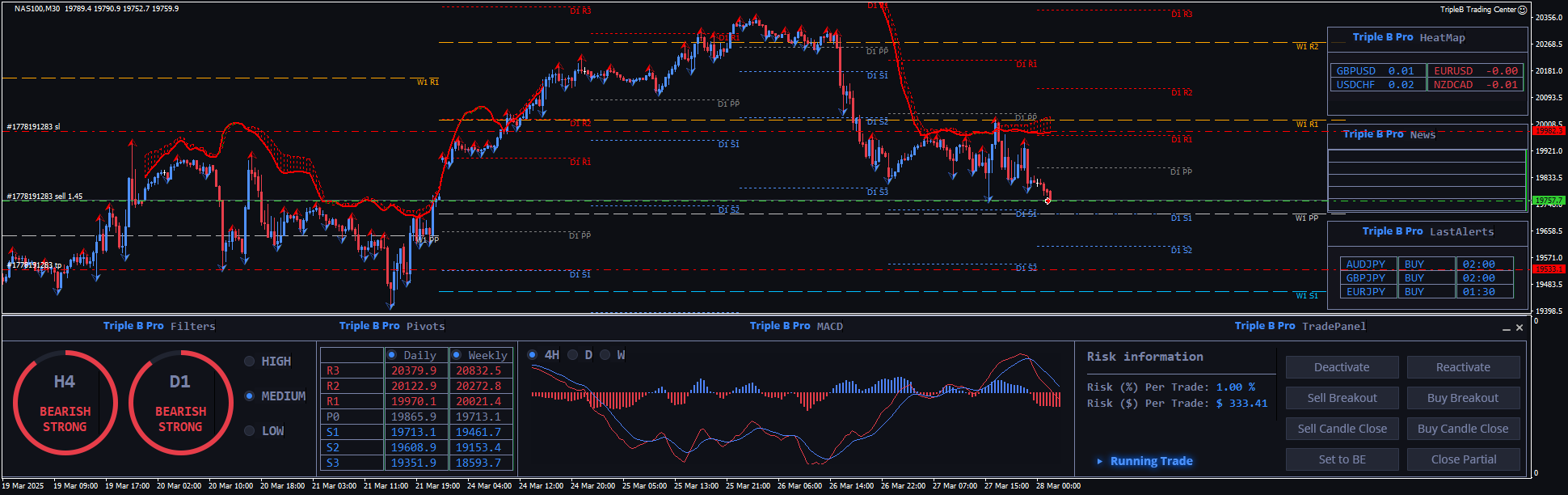Screen dimensions: 1568x495
Task: Switch the MACD timeframe to W
Action: point(605,355)
